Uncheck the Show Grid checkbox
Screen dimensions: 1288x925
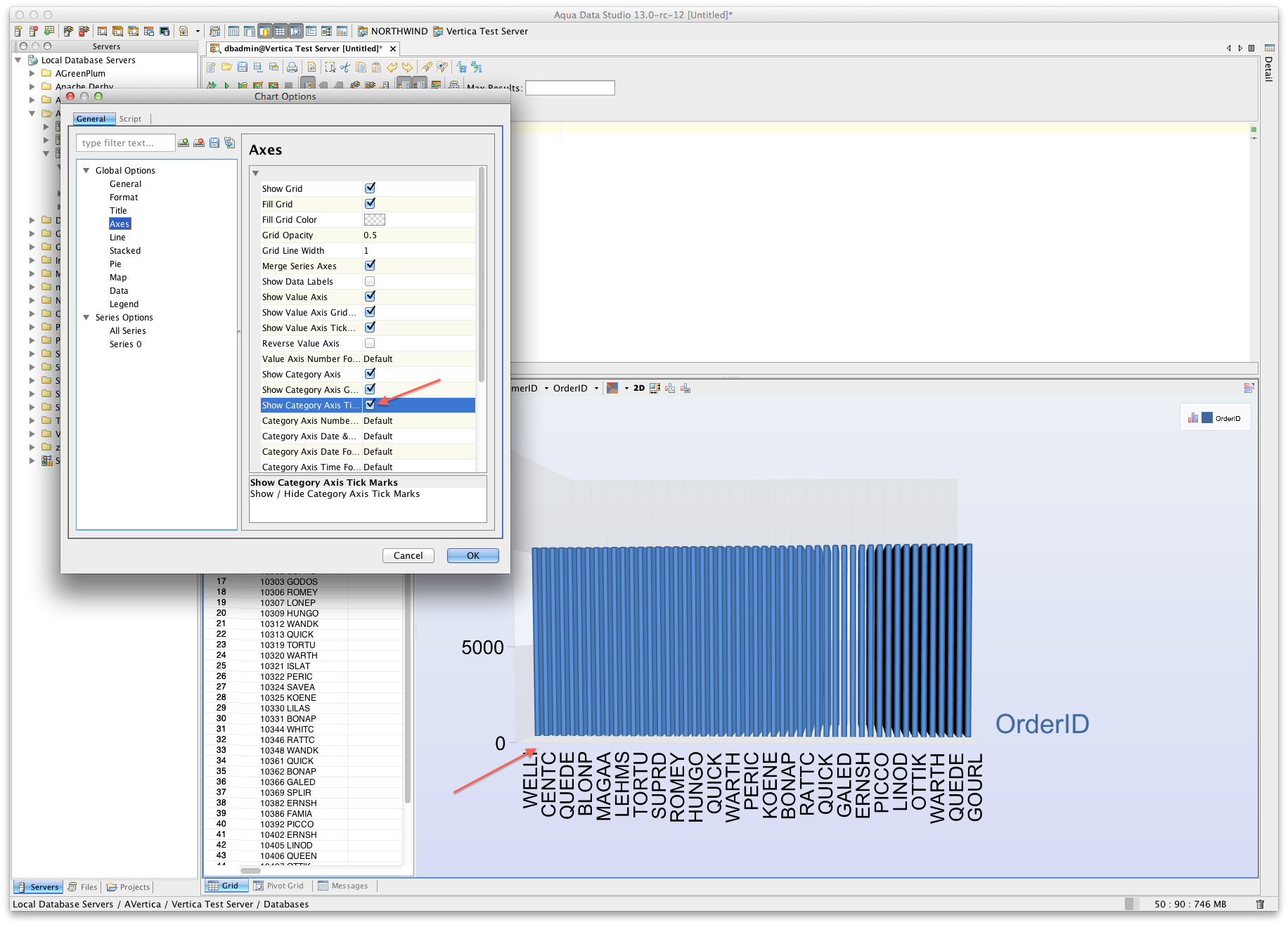[370, 188]
